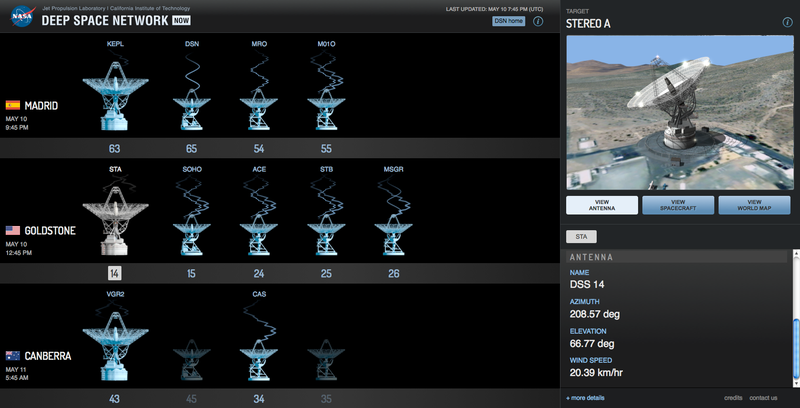Click the KEPL spacecraft label
Viewport: 800px width, 408px height.
(115, 44)
